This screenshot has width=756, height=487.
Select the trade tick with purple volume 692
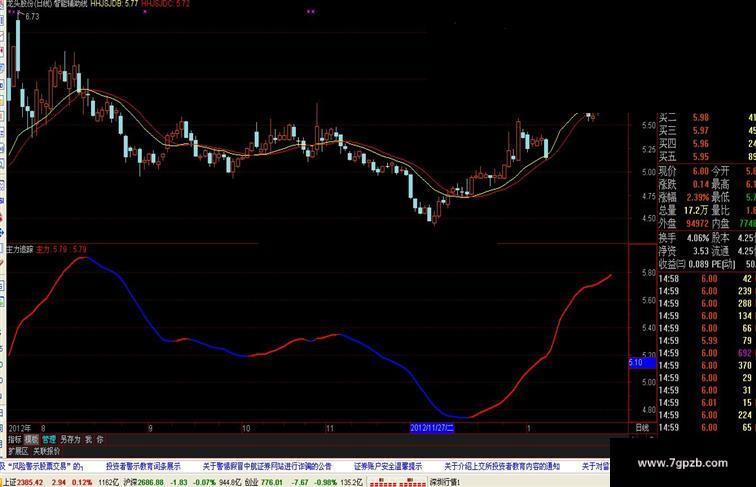(x=707, y=353)
